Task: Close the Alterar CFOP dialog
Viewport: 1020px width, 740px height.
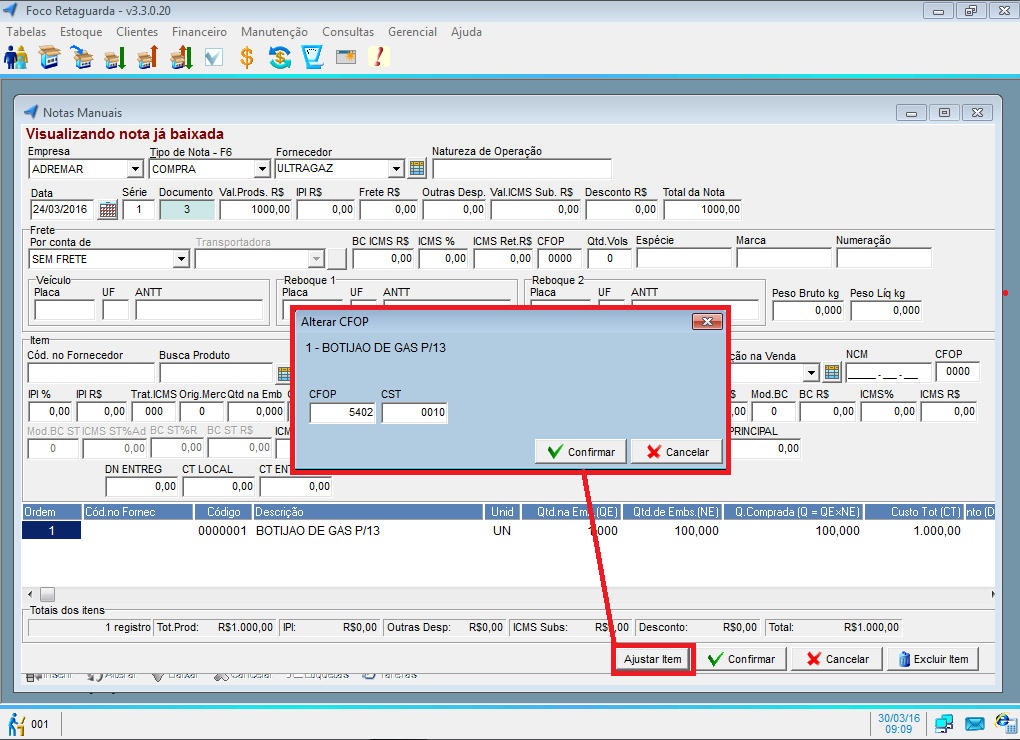Action: (707, 321)
